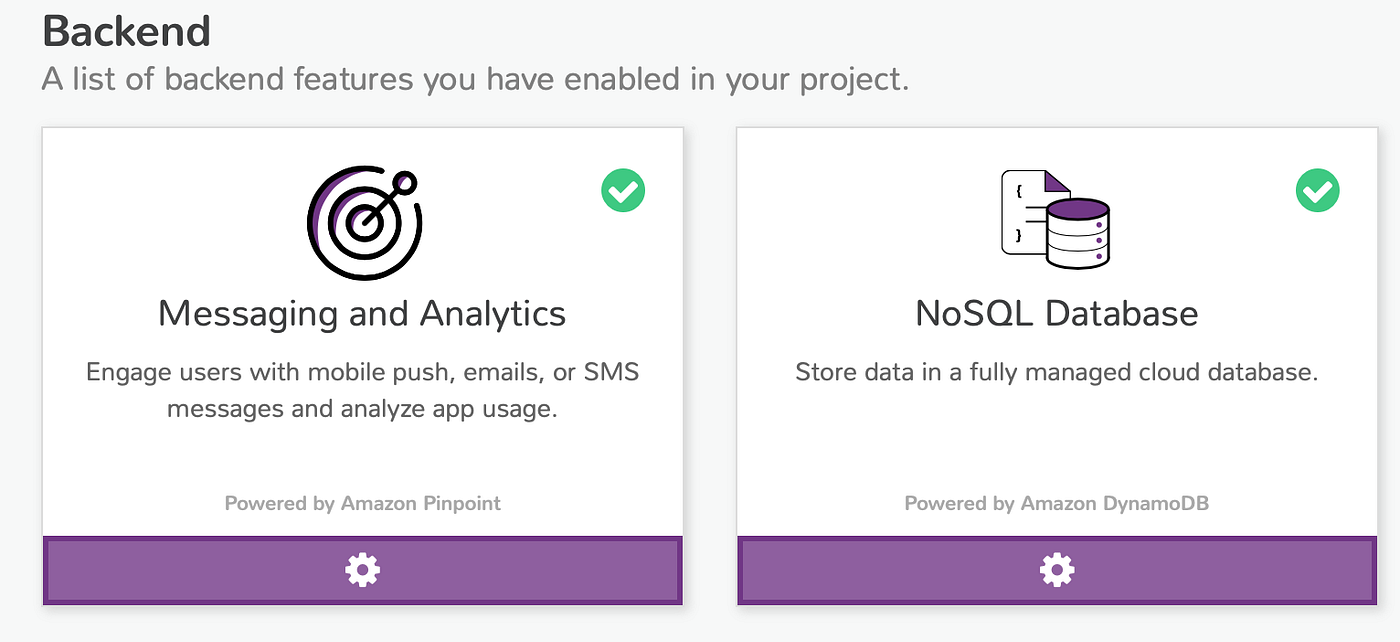Click the Backend section heading
This screenshot has height=642, width=1400.
pyautogui.click(x=127, y=32)
